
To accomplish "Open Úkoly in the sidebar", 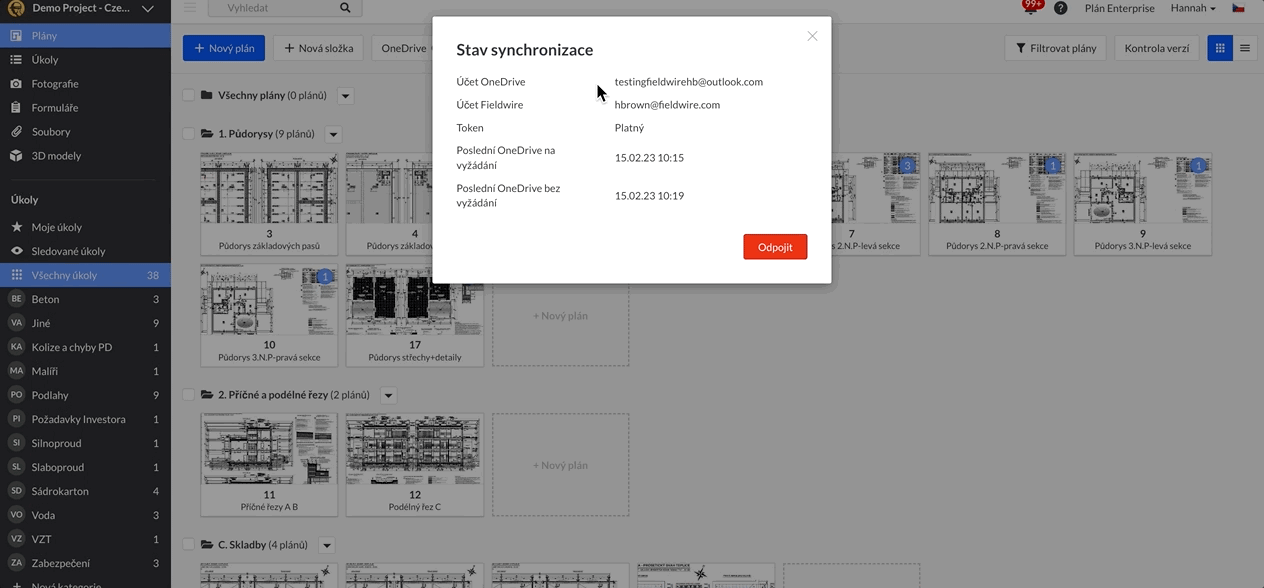I will [85, 59].
